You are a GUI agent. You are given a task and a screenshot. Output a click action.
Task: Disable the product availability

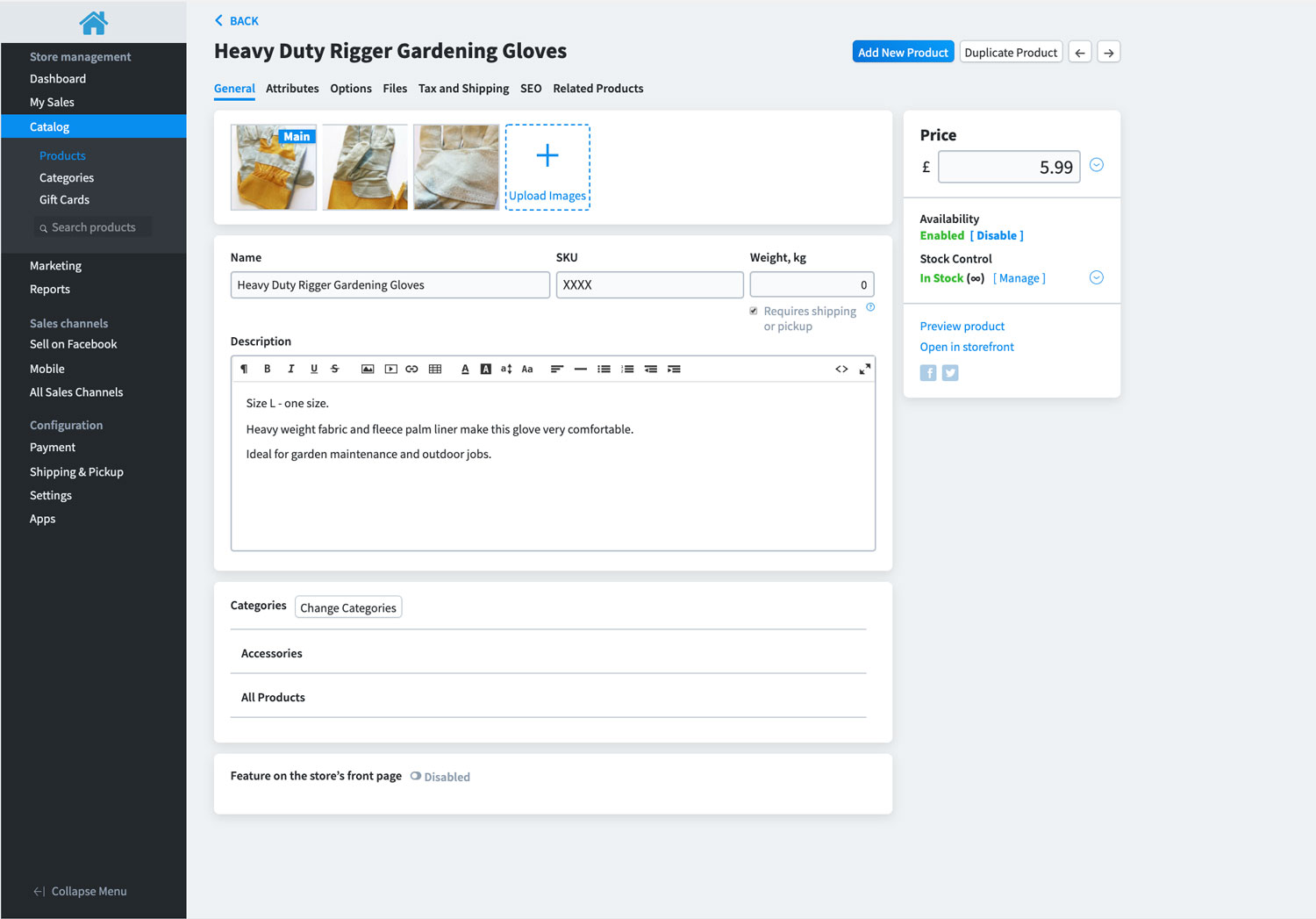click(x=997, y=235)
